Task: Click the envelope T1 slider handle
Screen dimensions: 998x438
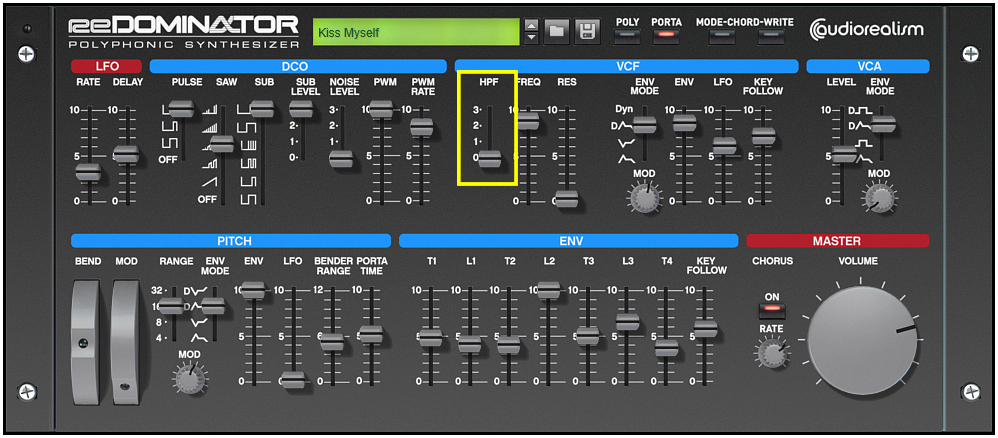Action: (x=431, y=337)
